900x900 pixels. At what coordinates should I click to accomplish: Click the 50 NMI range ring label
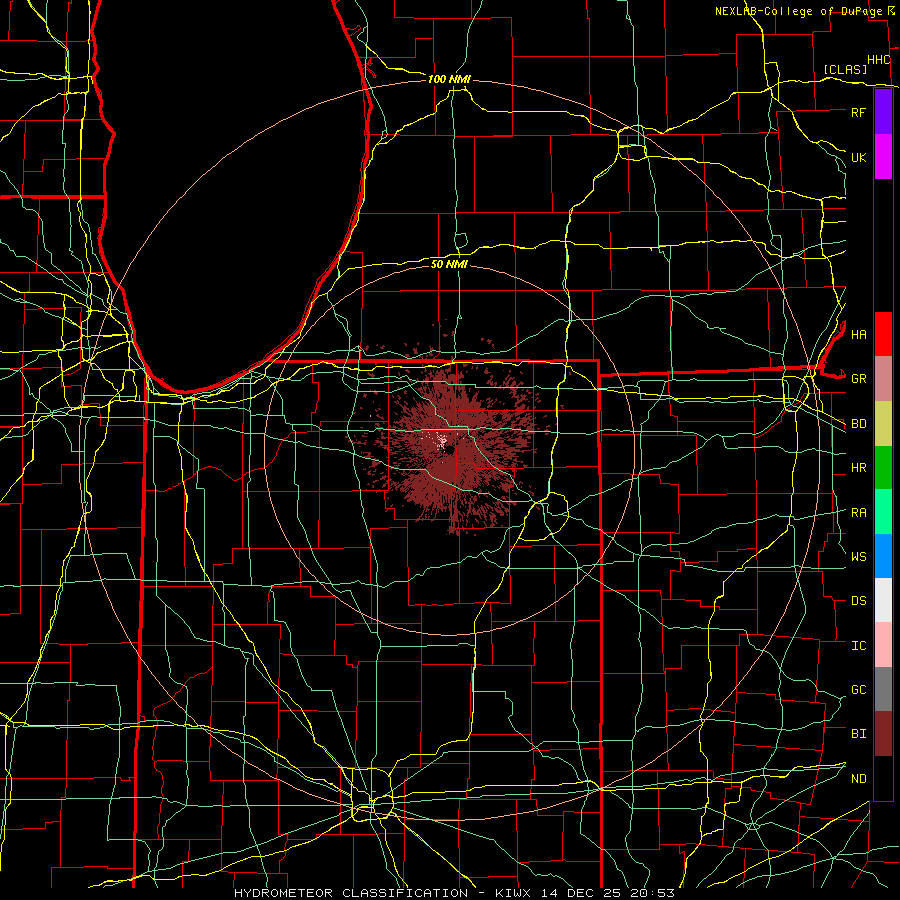click(x=449, y=264)
